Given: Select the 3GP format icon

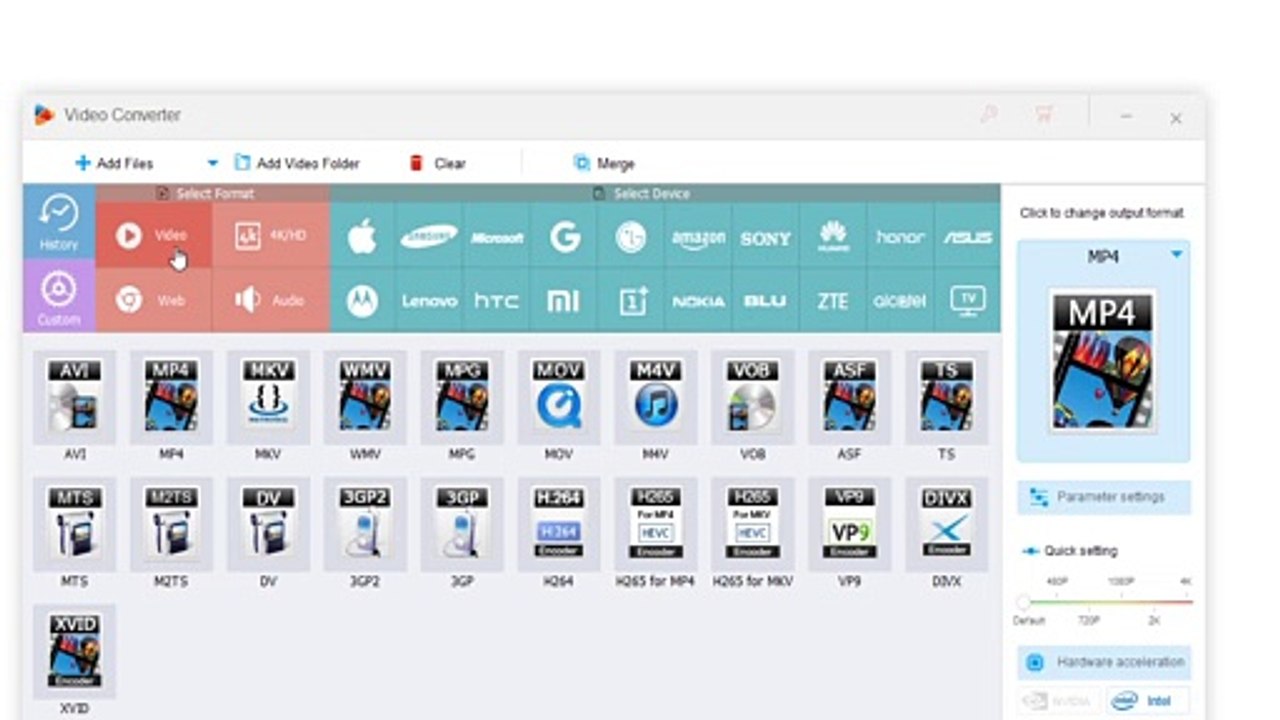Looking at the screenshot, I should pyautogui.click(x=462, y=523).
